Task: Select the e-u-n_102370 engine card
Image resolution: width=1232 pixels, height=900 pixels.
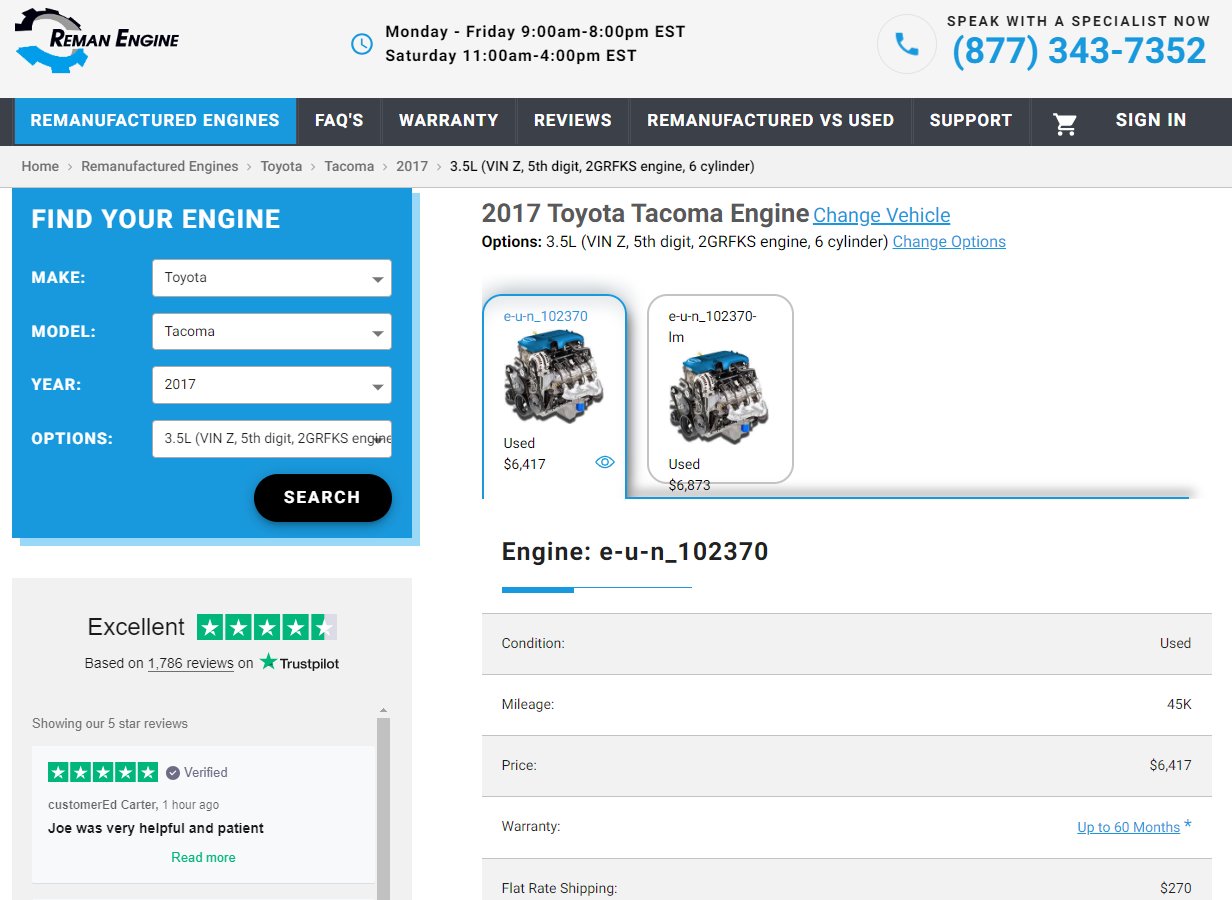Action: tap(554, 396)
